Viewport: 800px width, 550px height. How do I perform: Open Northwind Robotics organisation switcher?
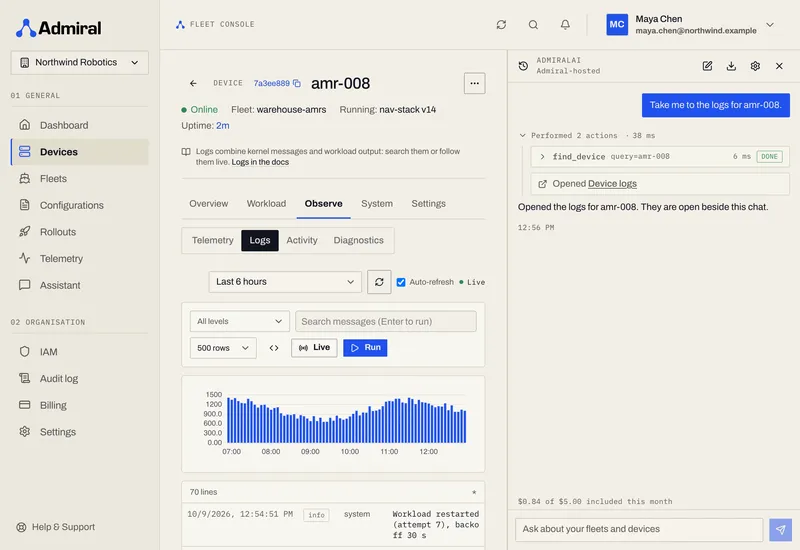pos(80,63)
